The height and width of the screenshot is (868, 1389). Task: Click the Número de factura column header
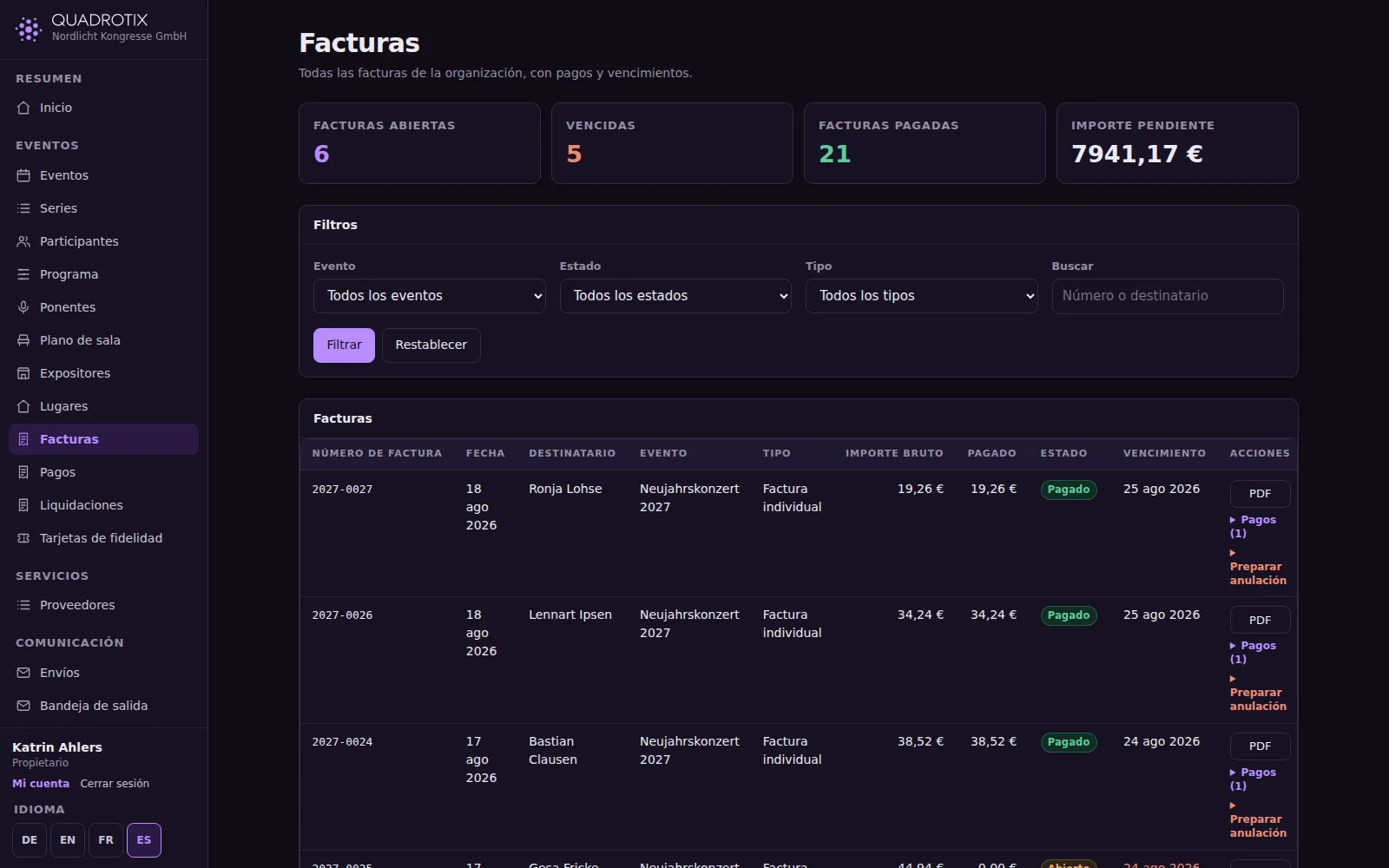[x=377, y=453]
